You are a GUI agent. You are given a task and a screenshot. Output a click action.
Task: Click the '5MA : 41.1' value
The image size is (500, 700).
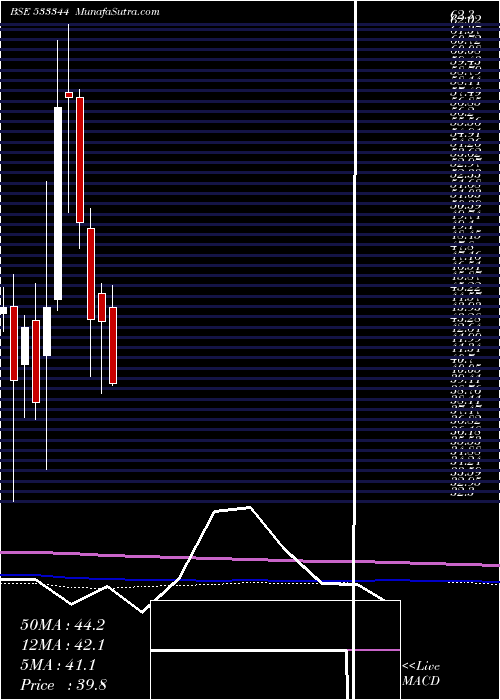coord(58,665)
